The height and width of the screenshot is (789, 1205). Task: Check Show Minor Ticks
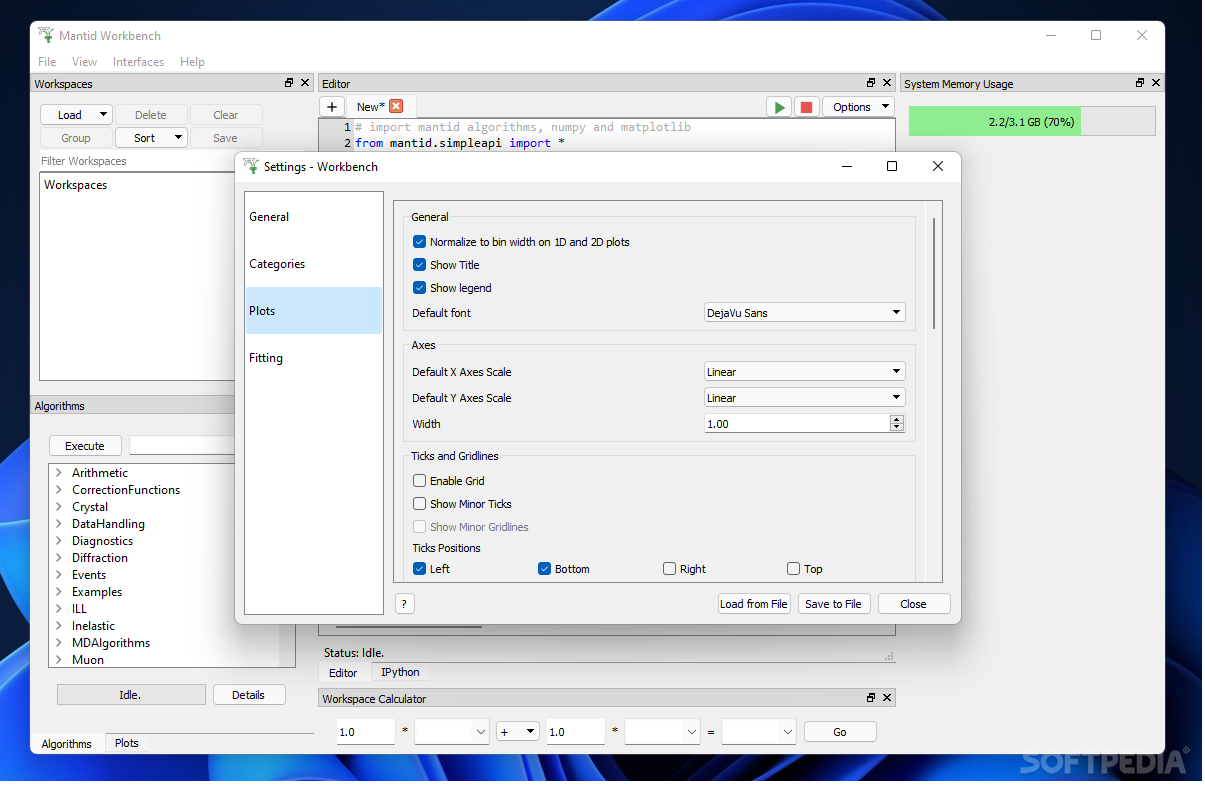click(x=419, y=504)
